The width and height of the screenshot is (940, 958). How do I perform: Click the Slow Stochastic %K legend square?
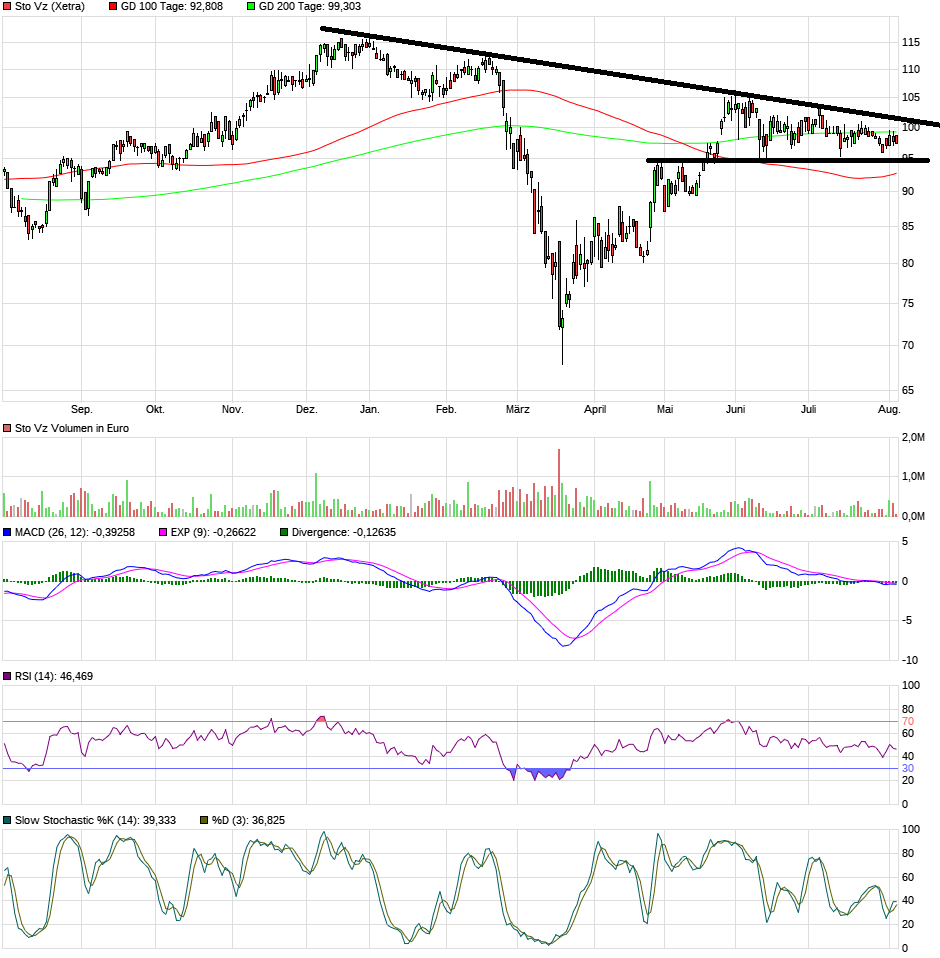click(x=8, y=820)
